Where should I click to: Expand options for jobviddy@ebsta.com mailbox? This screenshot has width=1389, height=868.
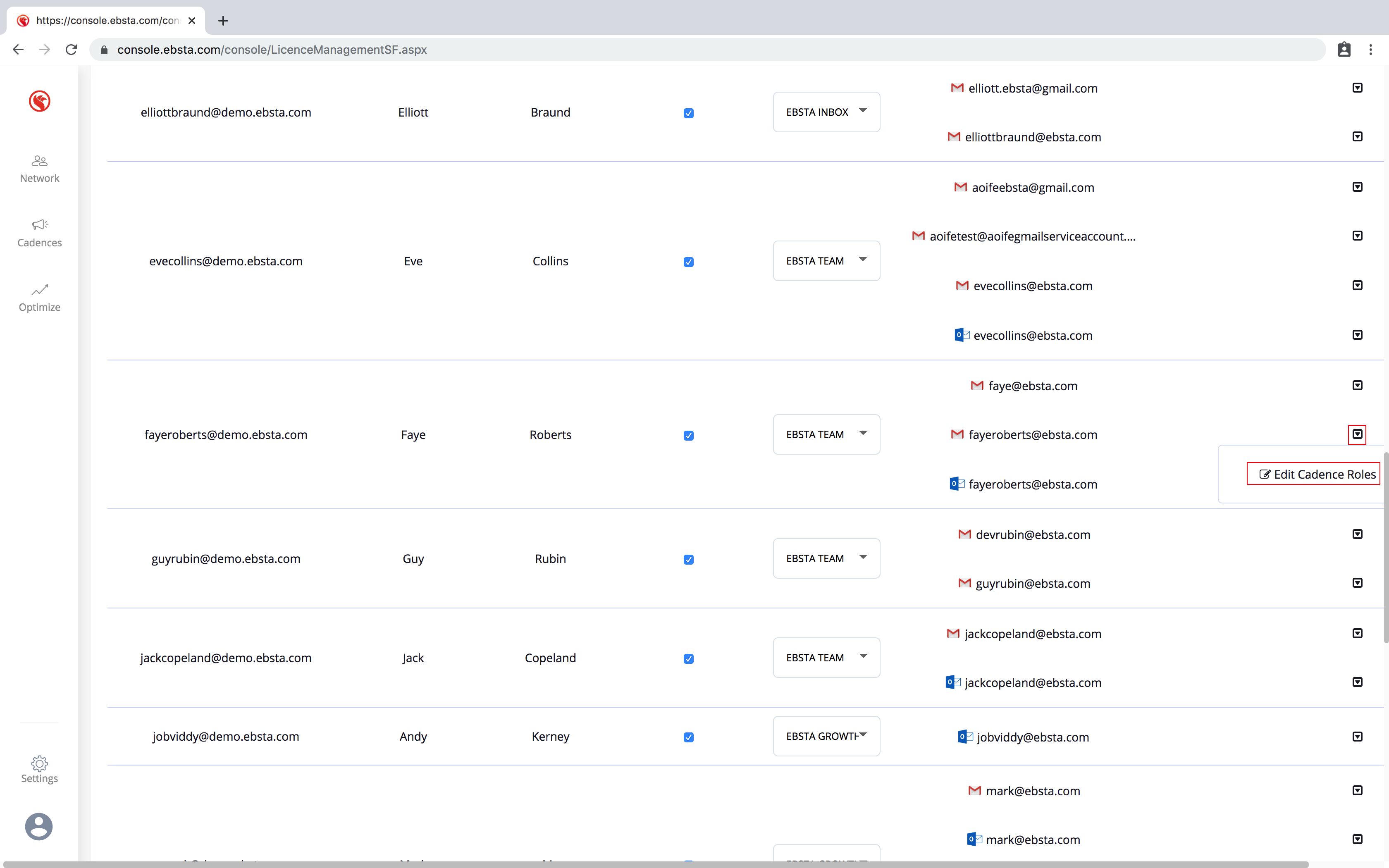coord(1357,737)
